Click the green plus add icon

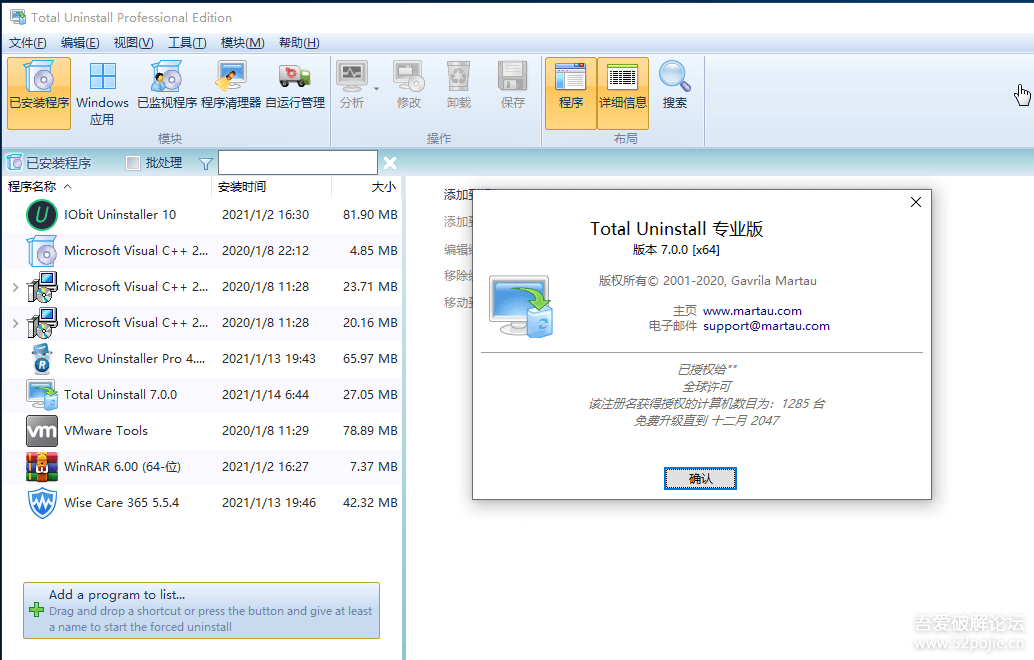37,610
